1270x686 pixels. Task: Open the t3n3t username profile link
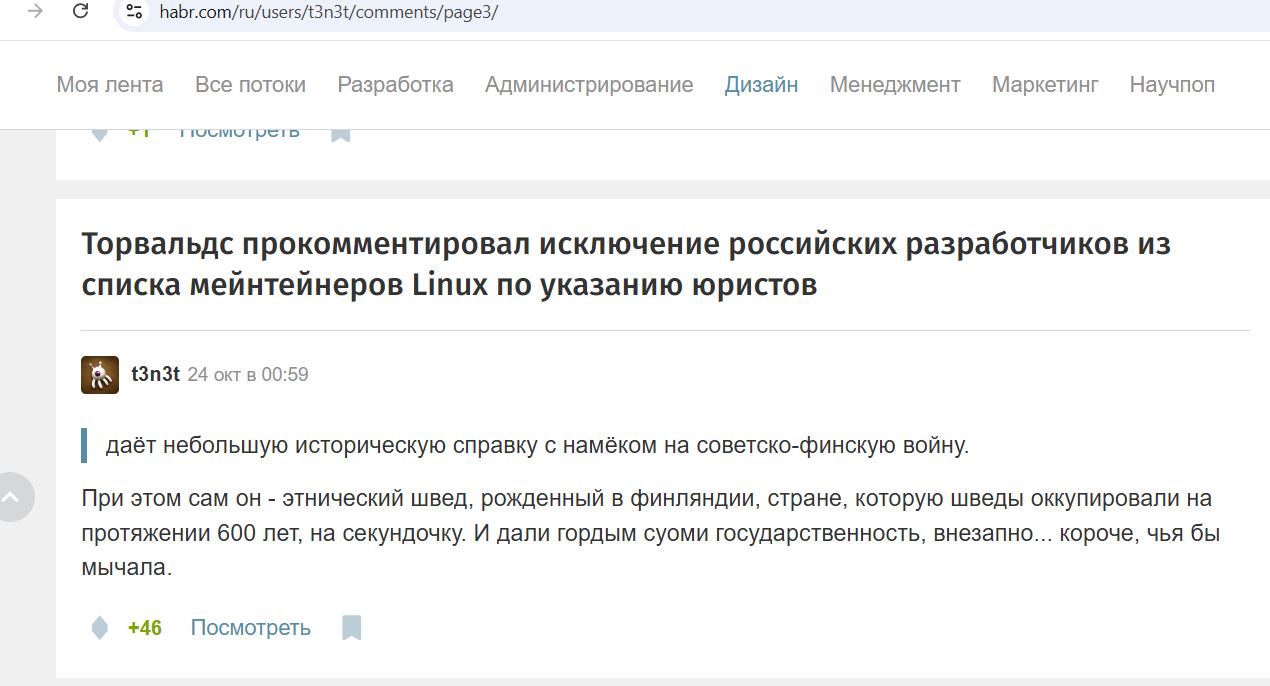(156, 375)
